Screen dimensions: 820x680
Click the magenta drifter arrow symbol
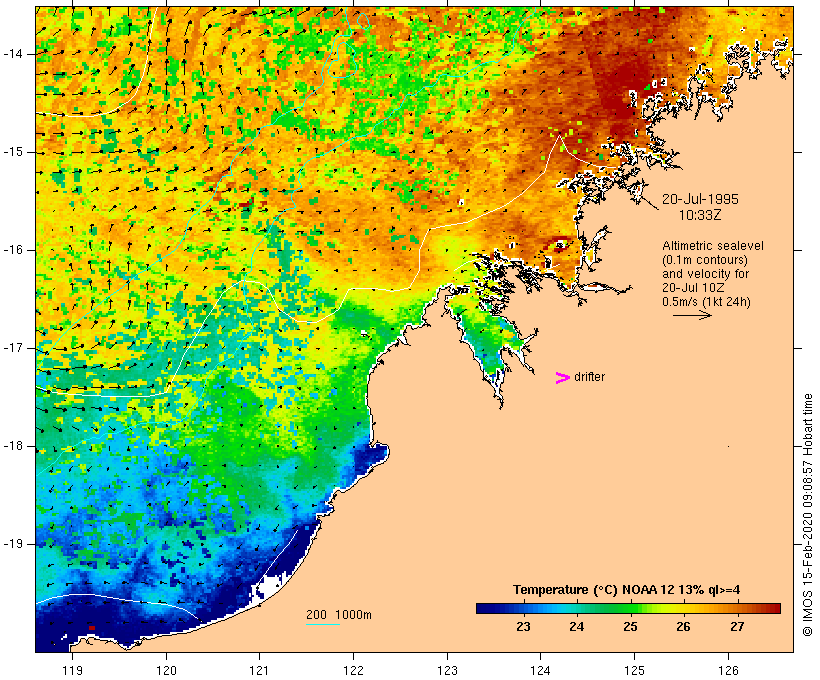pos(563,378)
